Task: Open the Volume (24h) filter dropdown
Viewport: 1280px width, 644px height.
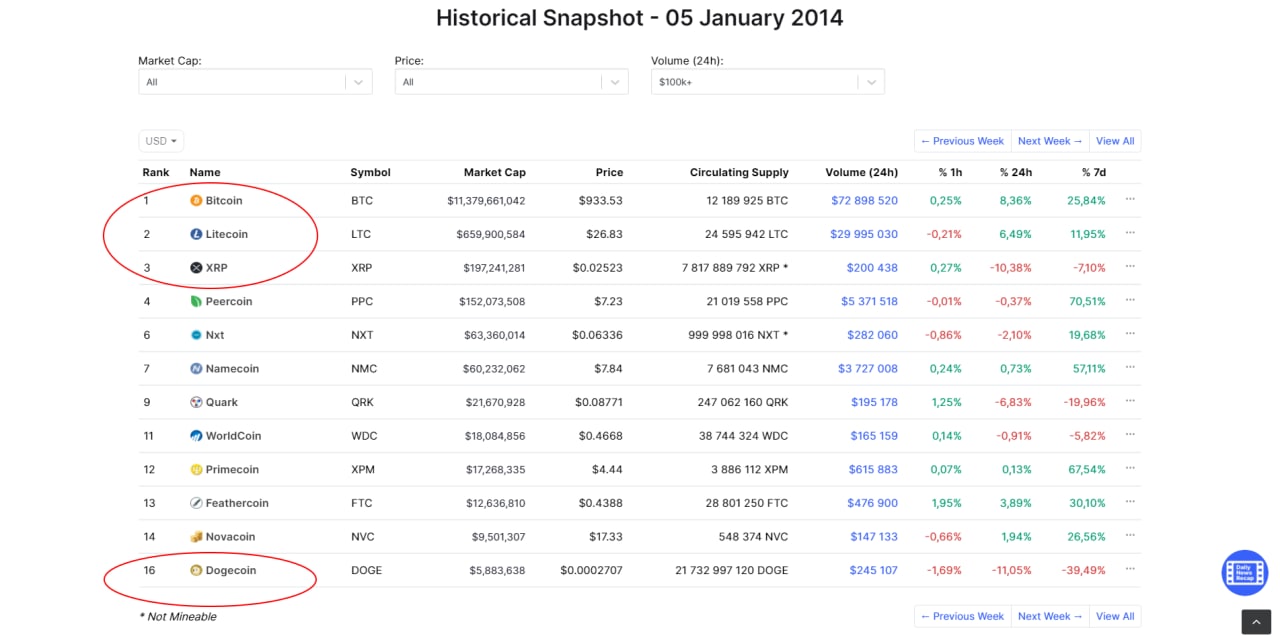Action: 767,82
